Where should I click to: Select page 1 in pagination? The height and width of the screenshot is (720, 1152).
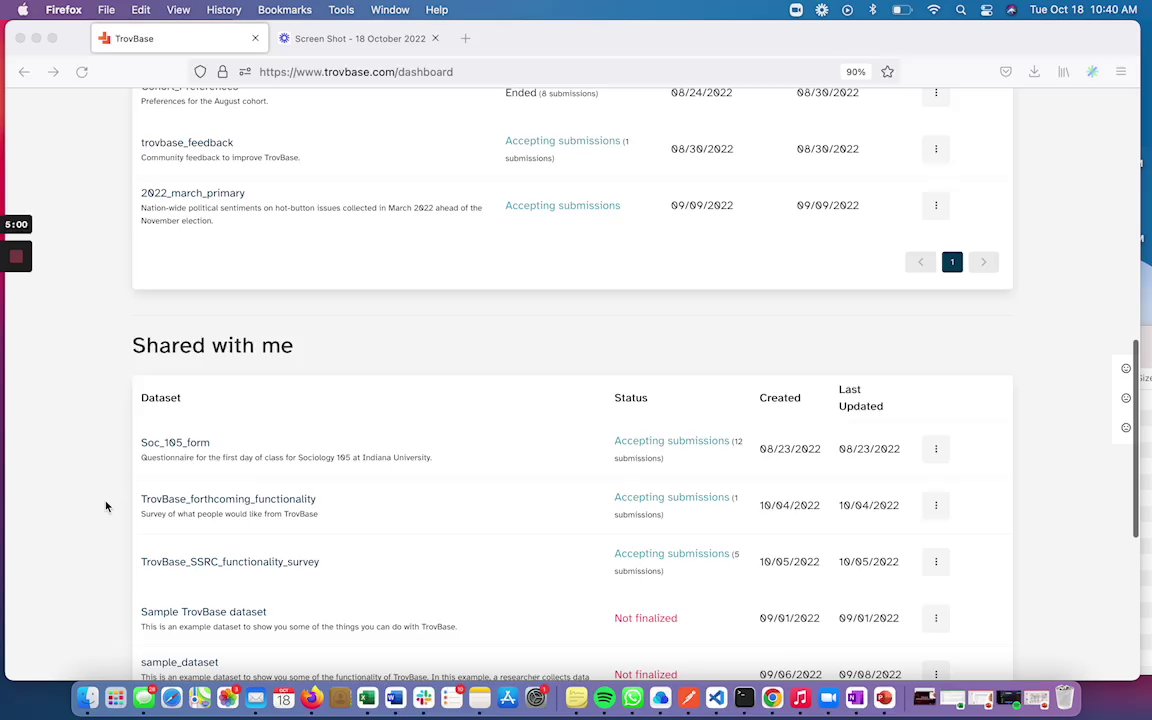(952, 262)
